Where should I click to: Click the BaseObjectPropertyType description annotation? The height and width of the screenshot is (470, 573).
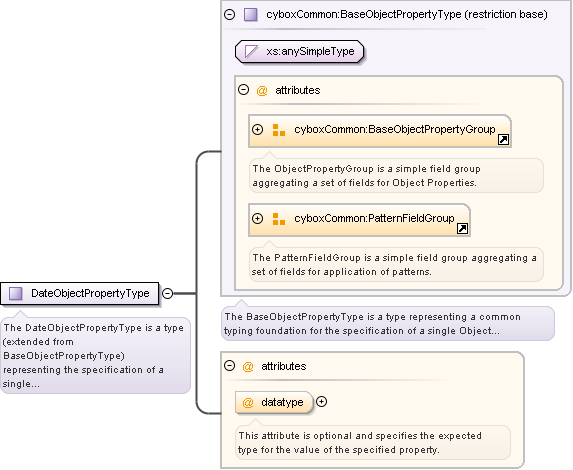388,324
